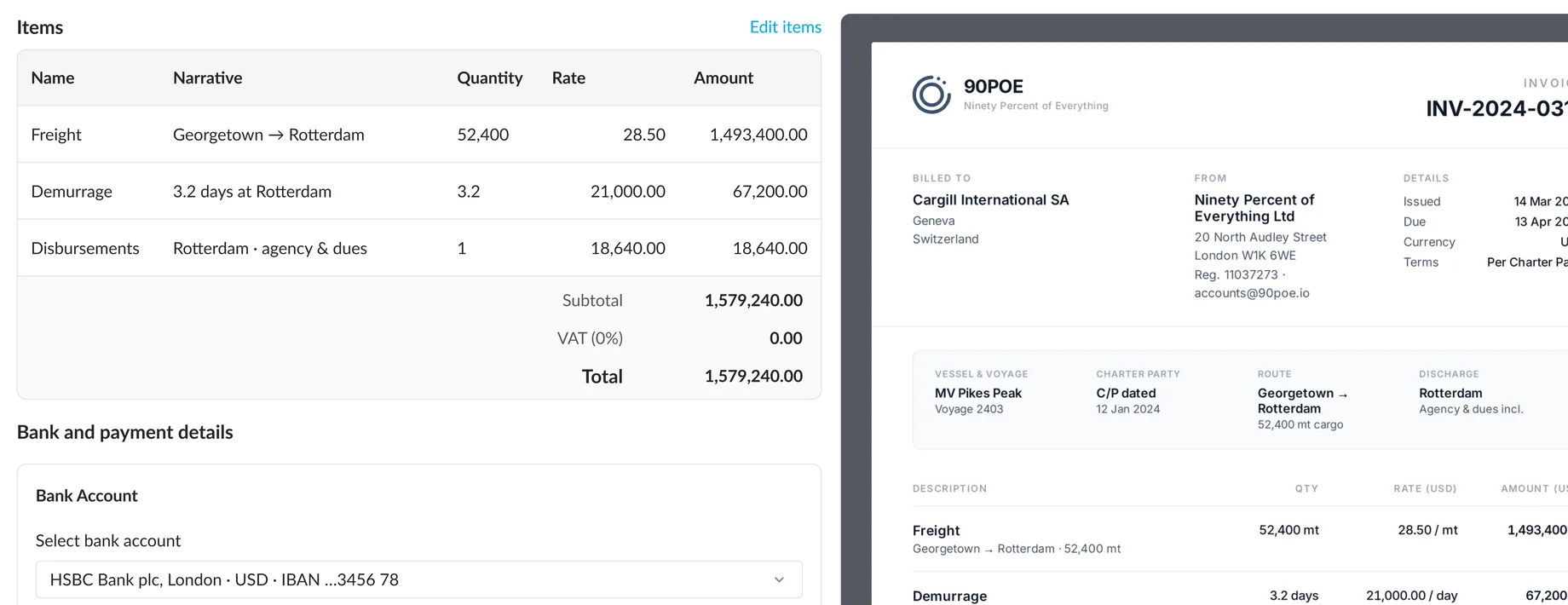Click the '20 North Audley Street' address line
Viewport: 1568px width, 605px height.
click(x=1260, y=237)
